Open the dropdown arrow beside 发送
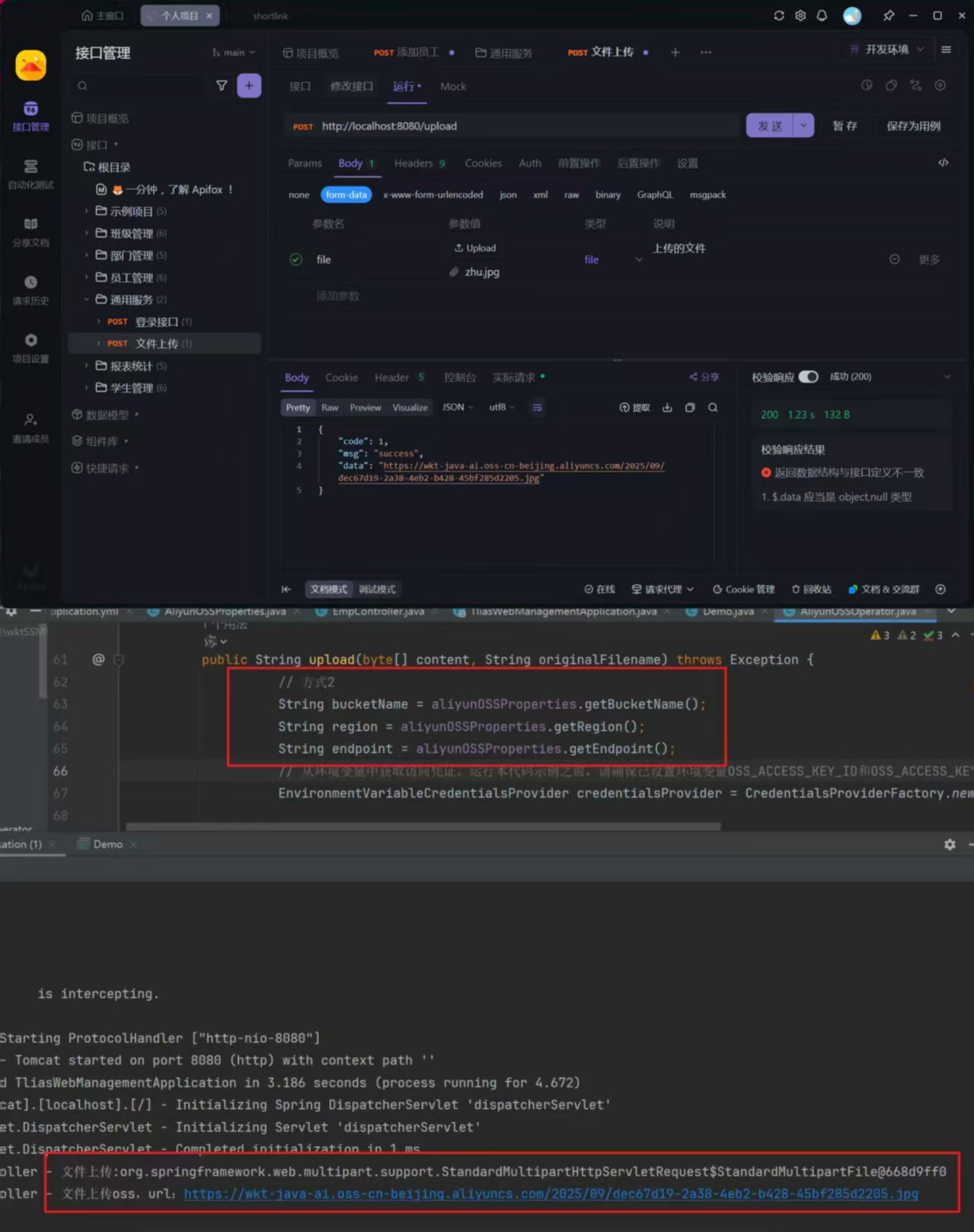This screenshot has height=1232, width=974. (x=803, y=126)
